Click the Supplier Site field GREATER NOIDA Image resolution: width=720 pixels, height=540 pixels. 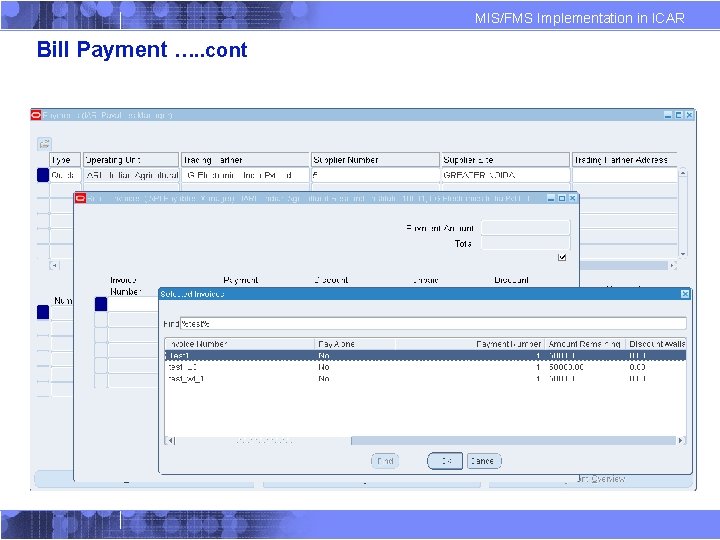point(505,175)
